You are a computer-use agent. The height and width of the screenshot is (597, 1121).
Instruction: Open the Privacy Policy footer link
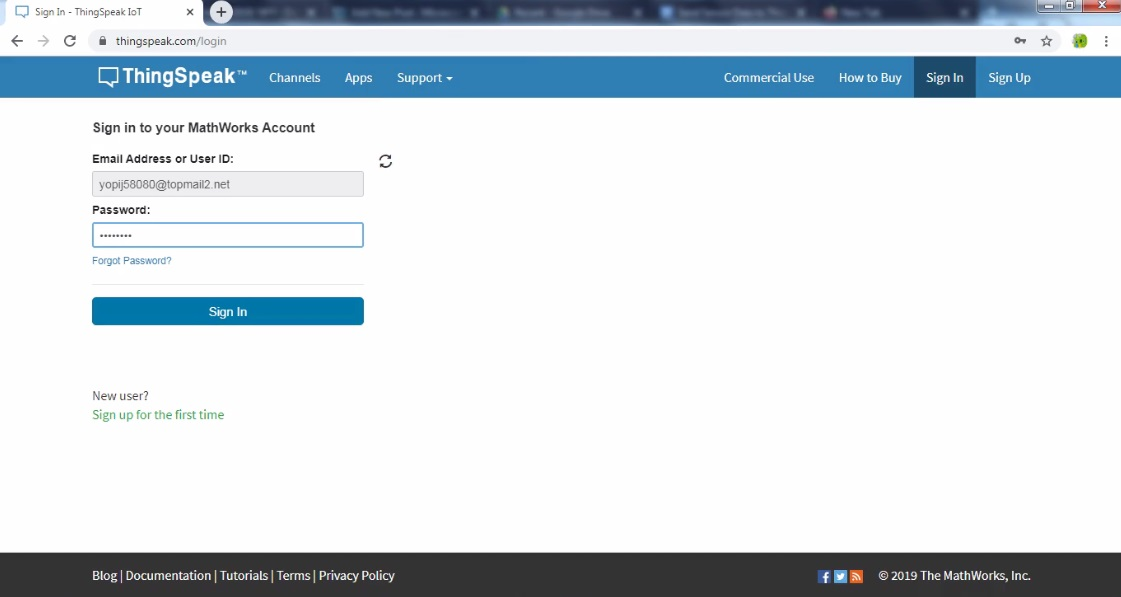[x=357, y=576]
